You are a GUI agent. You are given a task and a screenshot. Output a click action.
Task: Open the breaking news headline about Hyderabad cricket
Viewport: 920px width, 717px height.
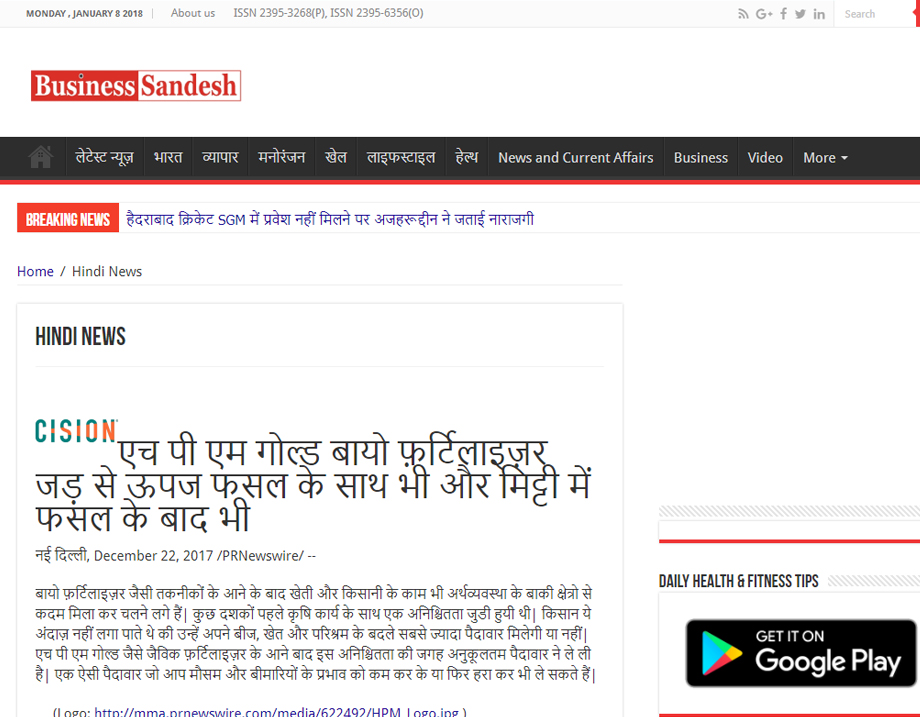tap(330, 219)
